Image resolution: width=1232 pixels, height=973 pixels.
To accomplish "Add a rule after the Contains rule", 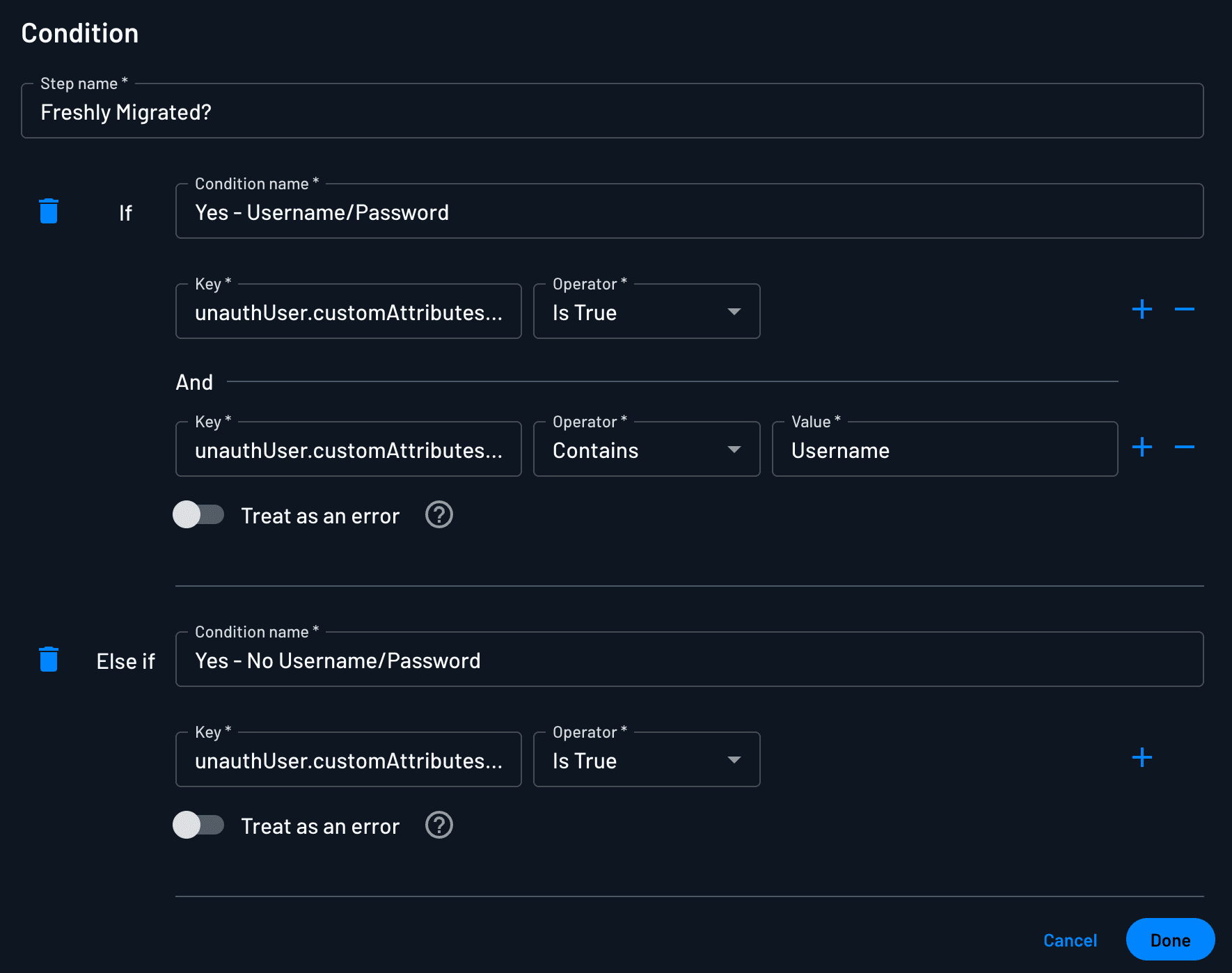I will 1142,448.
